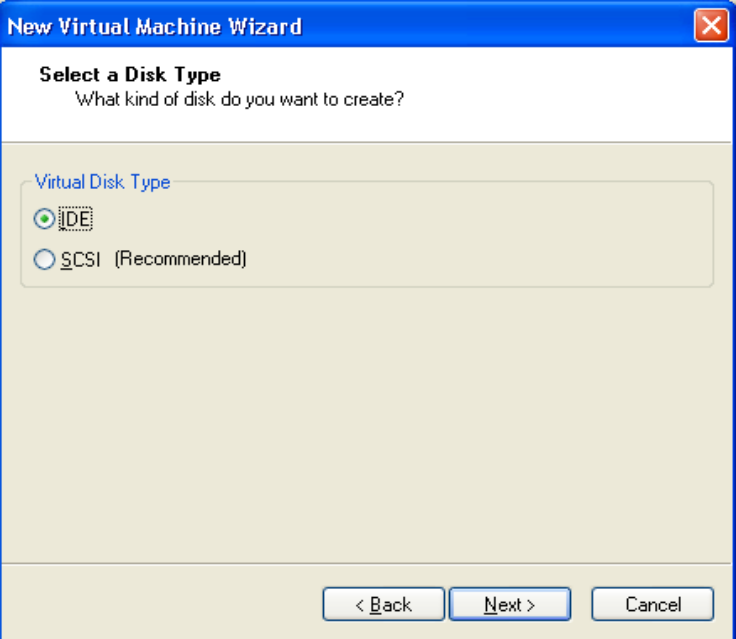The image size is (736, 639).
Task: Cancel the New Virtual Machine Wizard
Action: (x=653, y=604)
